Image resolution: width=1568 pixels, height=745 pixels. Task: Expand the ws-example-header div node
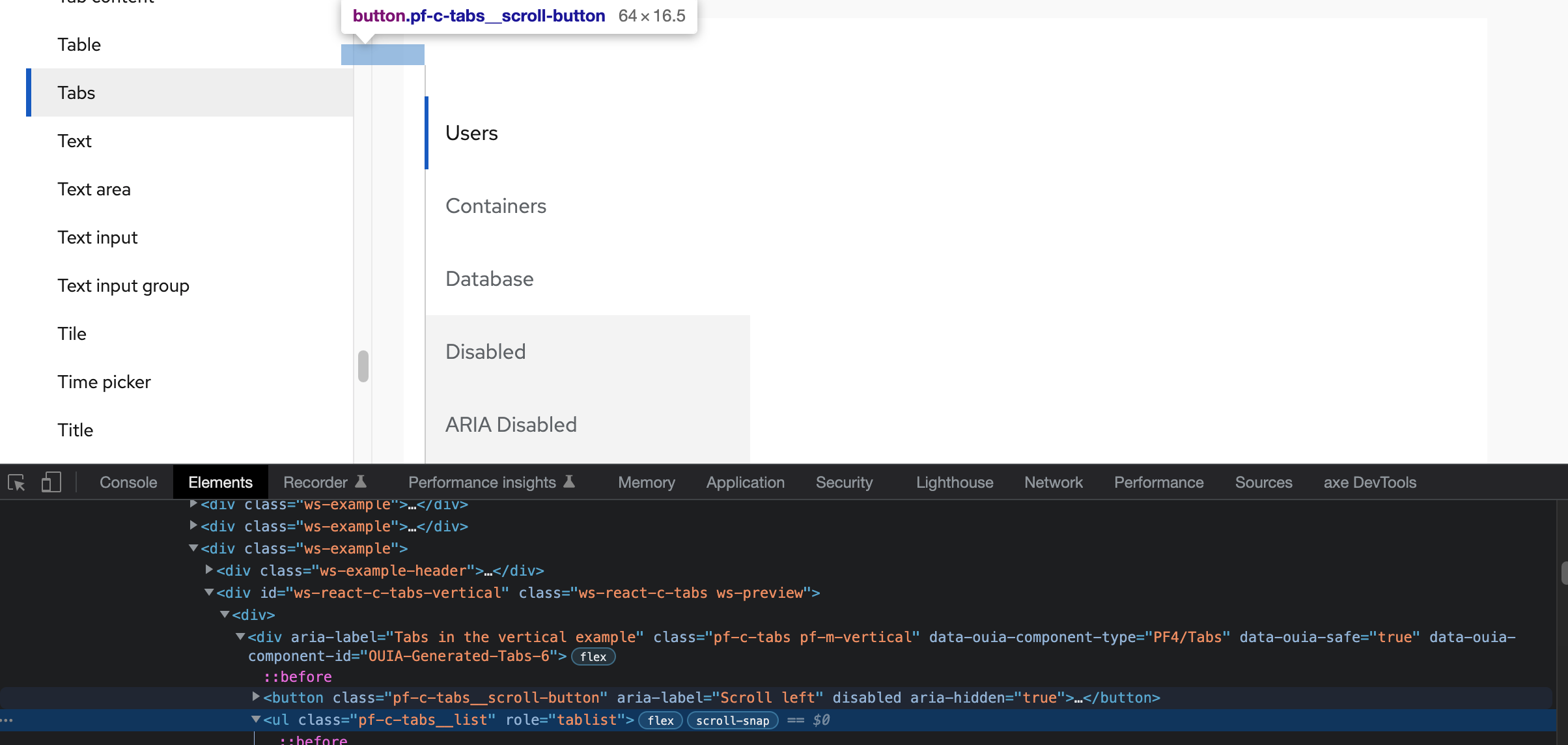pyautogui.click(x=209, y=570)
